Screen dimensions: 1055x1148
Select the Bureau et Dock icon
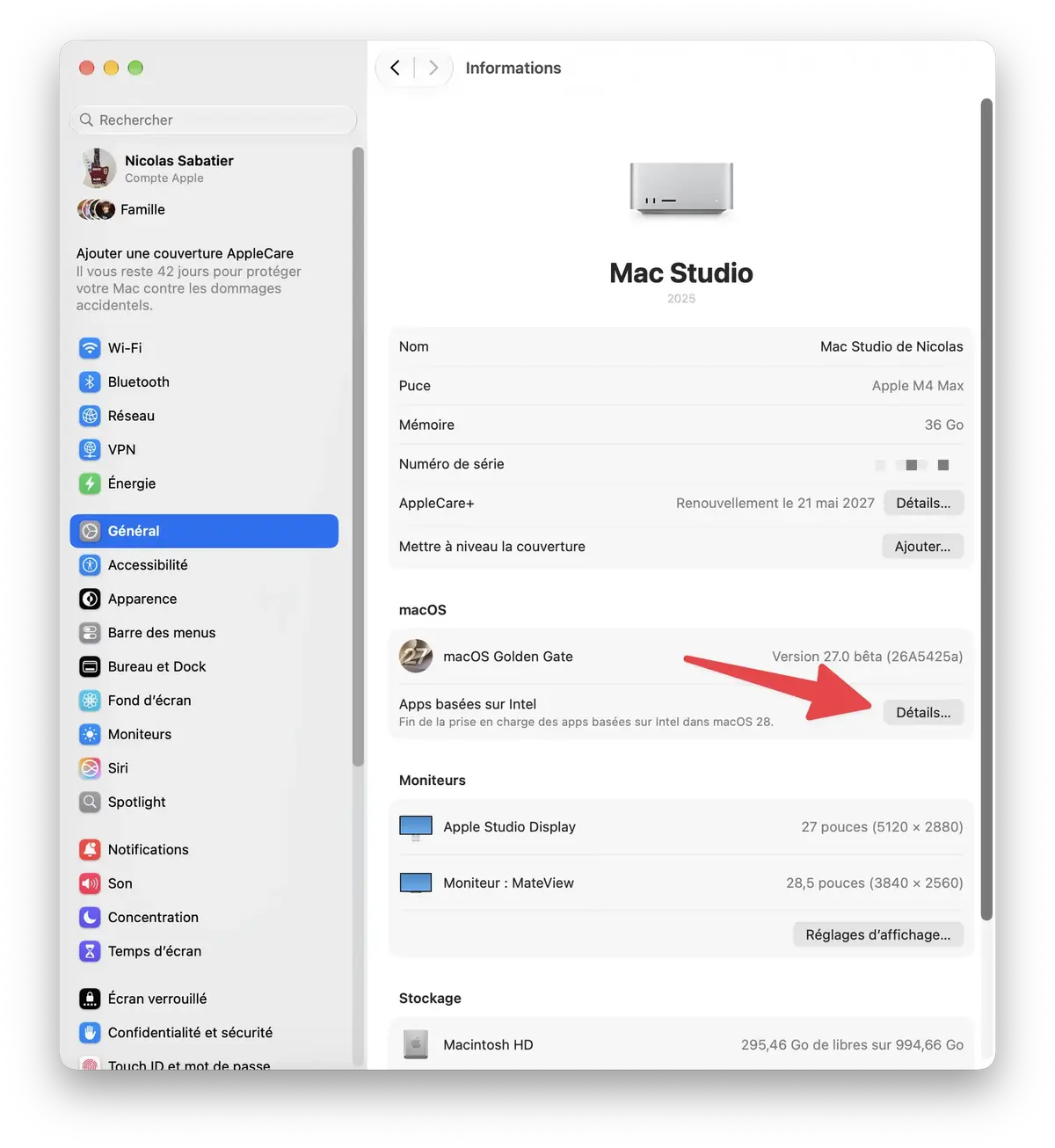pos(90,666)
